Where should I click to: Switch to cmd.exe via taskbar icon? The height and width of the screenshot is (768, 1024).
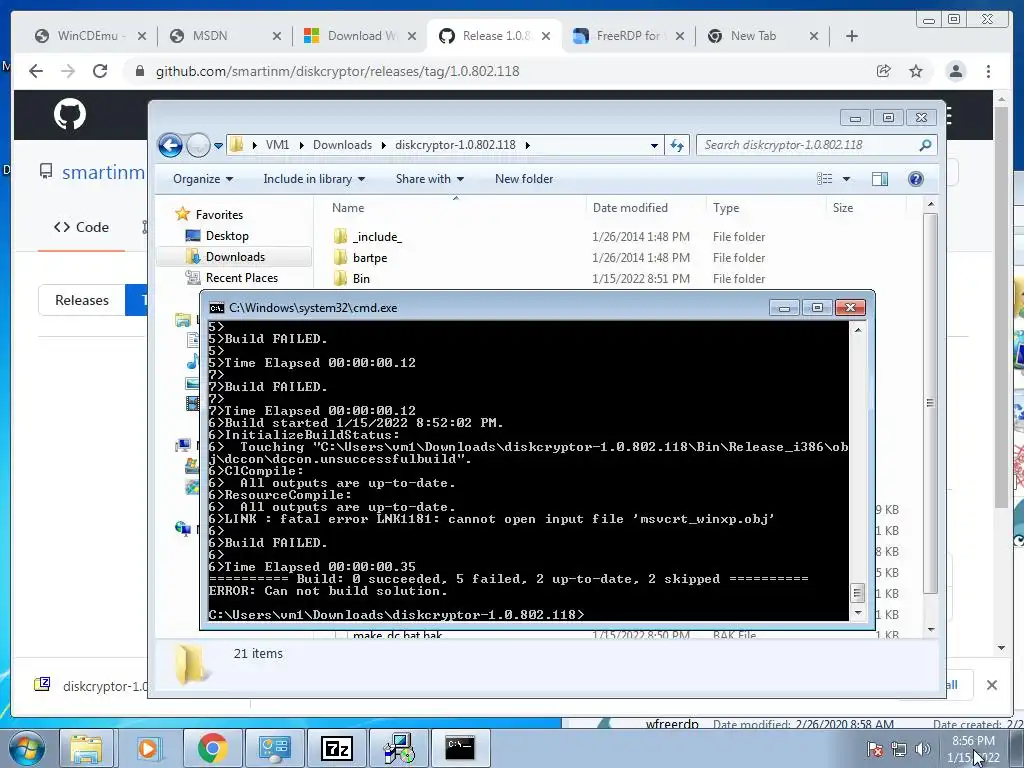click(x=460, y=748)
